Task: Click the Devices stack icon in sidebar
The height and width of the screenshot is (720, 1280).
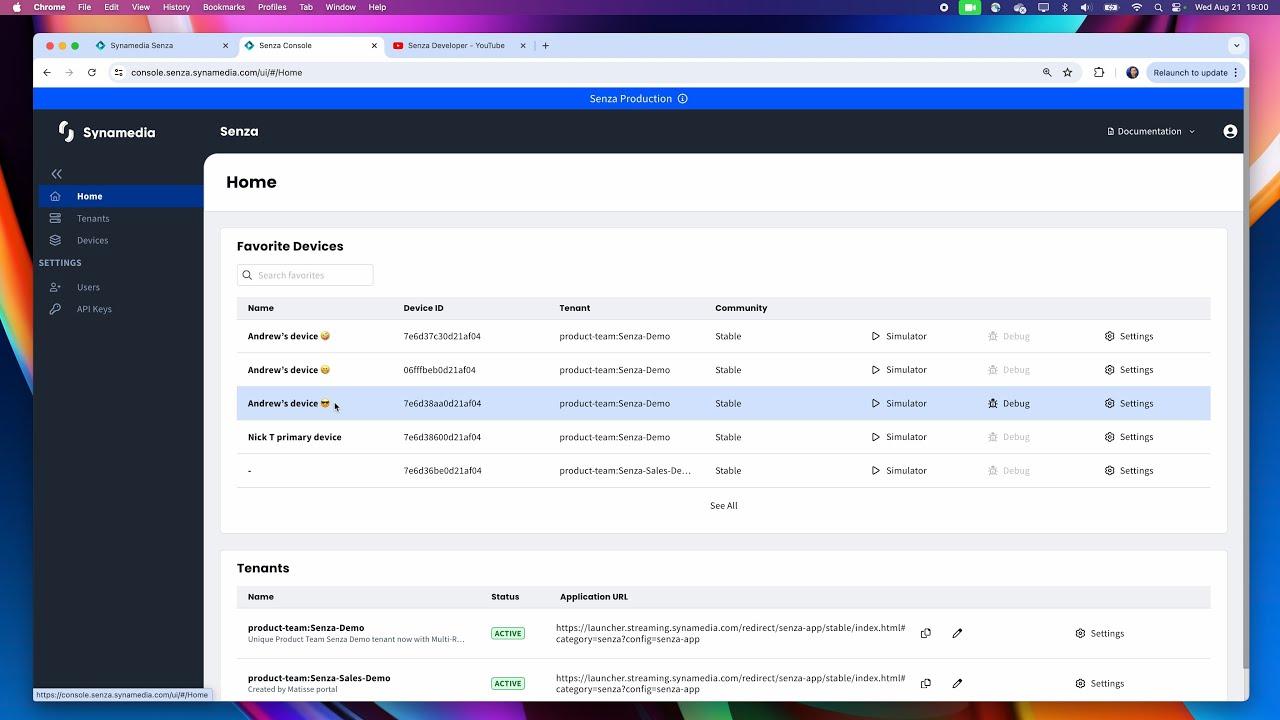Action: [55, 240]
